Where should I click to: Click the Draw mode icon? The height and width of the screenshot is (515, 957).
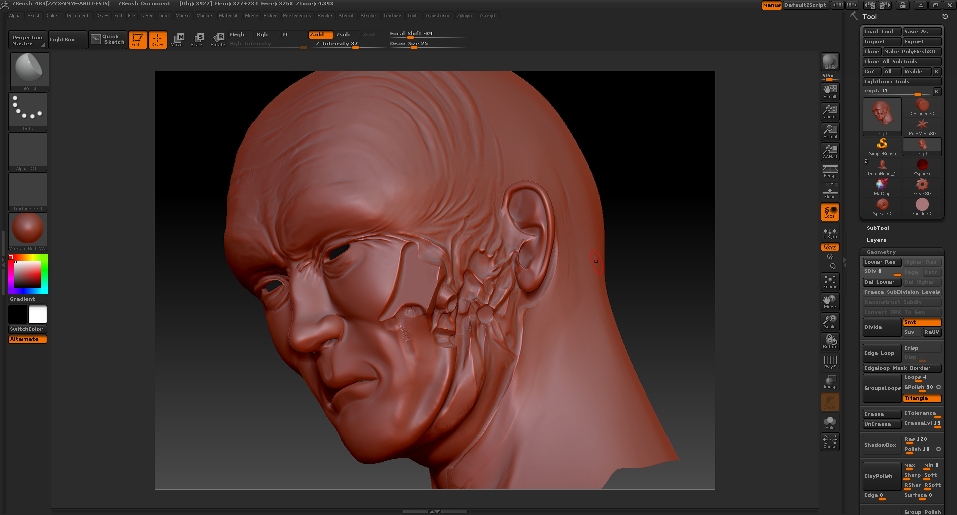click(x=158, y=40)
